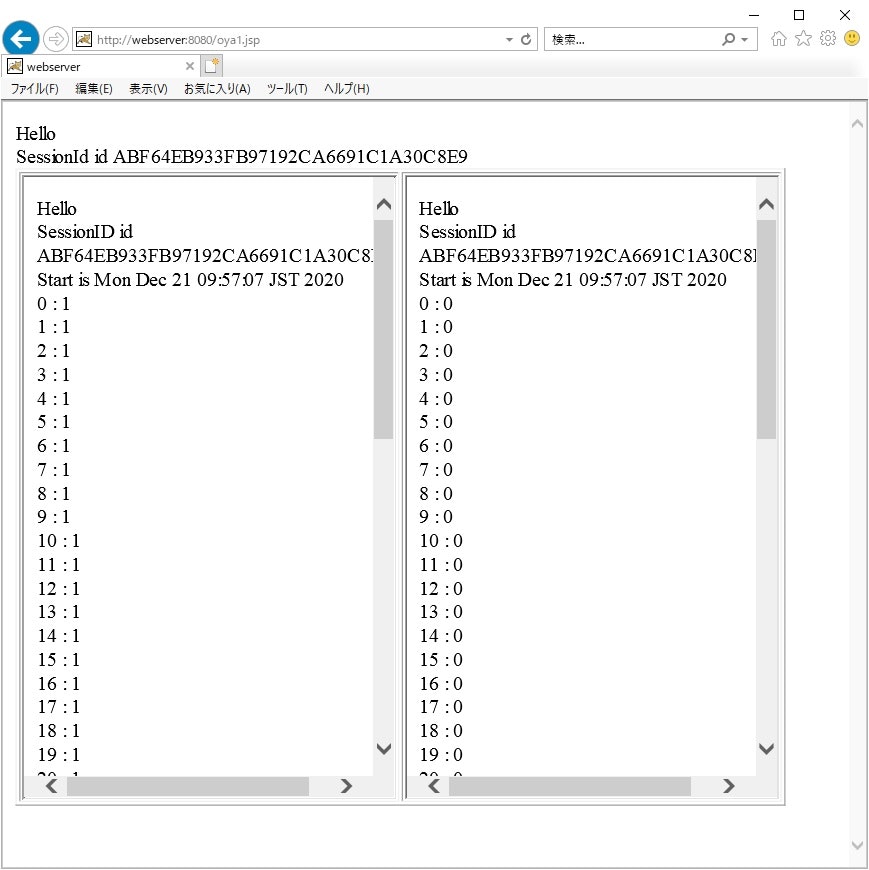This screenshot has width=869, height=870.
Task: Click right frame horizontal scrollbar thumb
Action: 570,786
